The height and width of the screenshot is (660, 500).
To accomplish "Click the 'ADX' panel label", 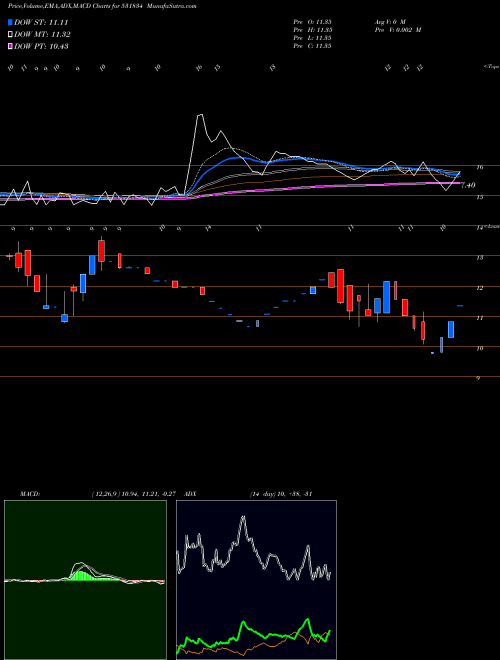I will point(190,493).
